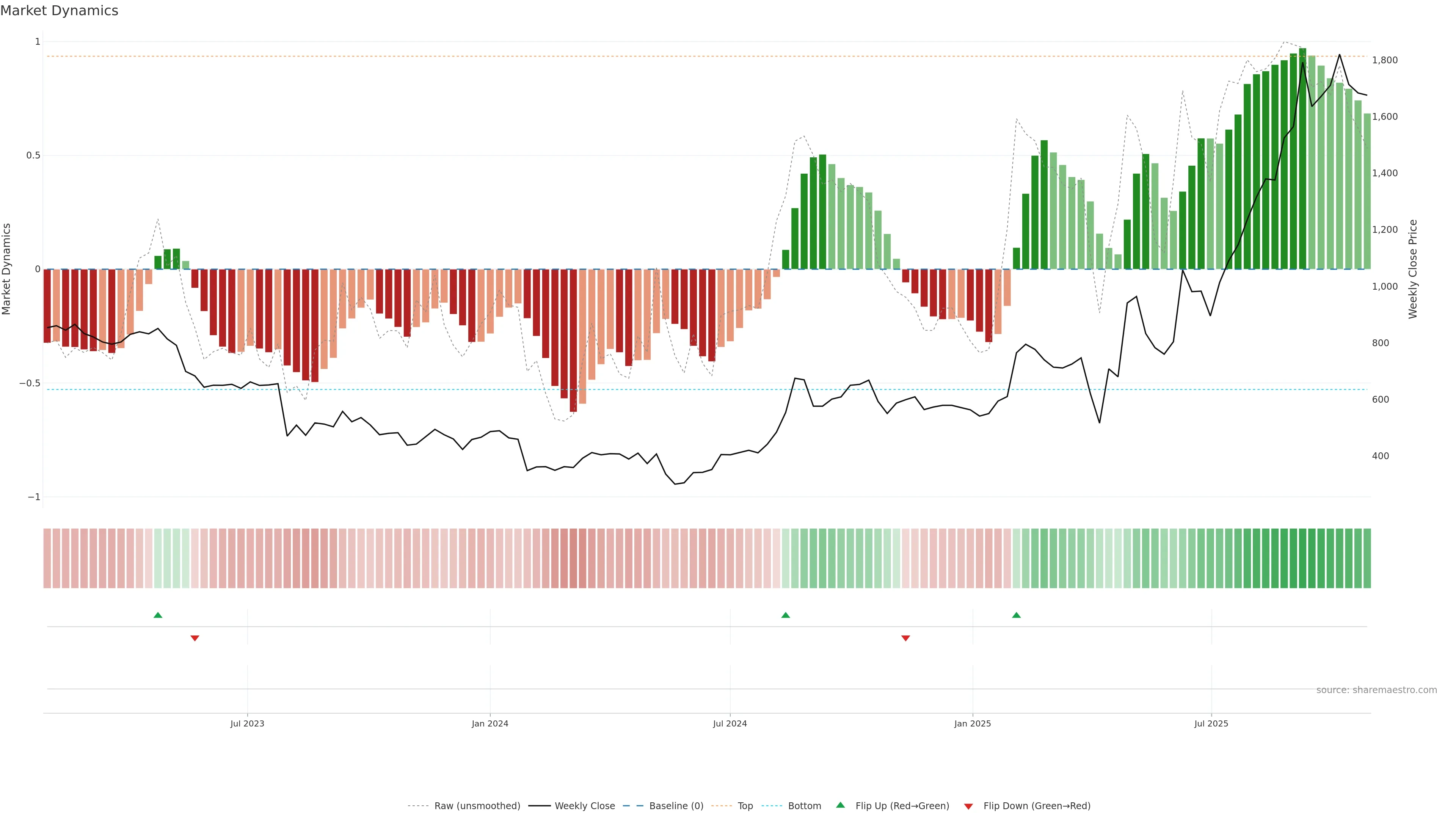Toggle the Weekly Close legend entry
The height and width of the screenshot is (819, 1456).
click(x=584, y=806)
